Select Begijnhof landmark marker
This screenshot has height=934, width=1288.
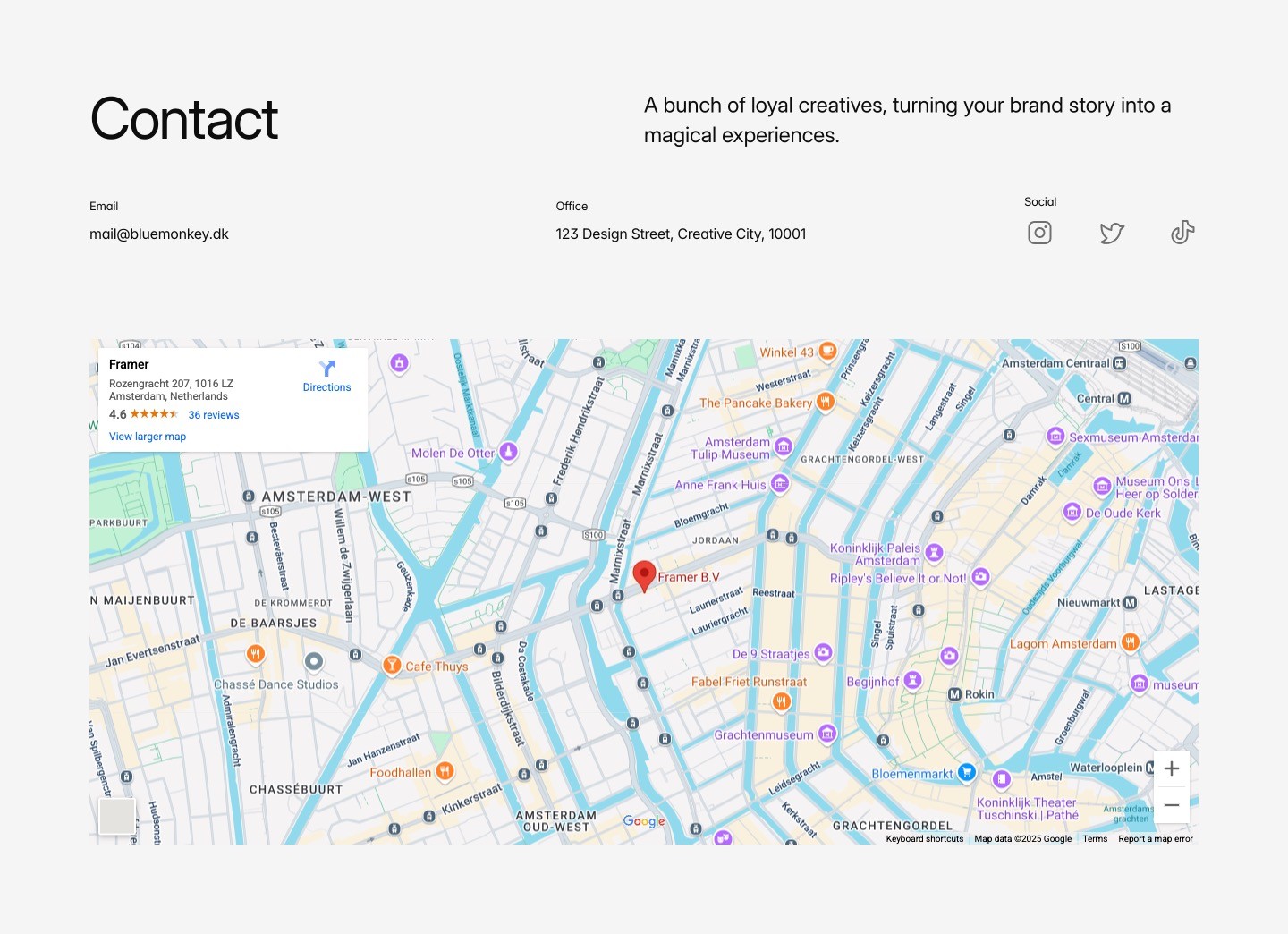pos(912,681)
